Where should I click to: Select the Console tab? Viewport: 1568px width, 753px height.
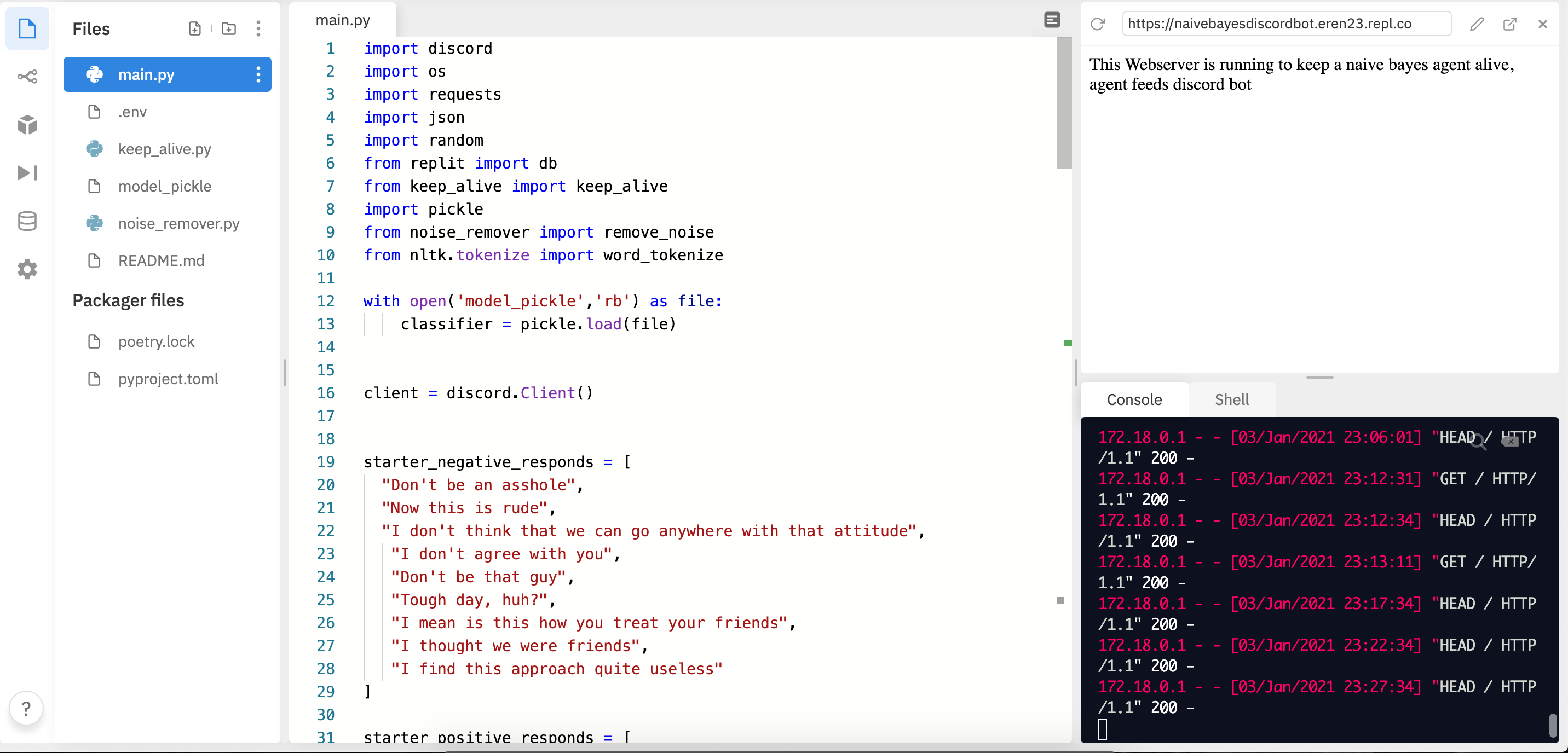(x=1134, y=399)
